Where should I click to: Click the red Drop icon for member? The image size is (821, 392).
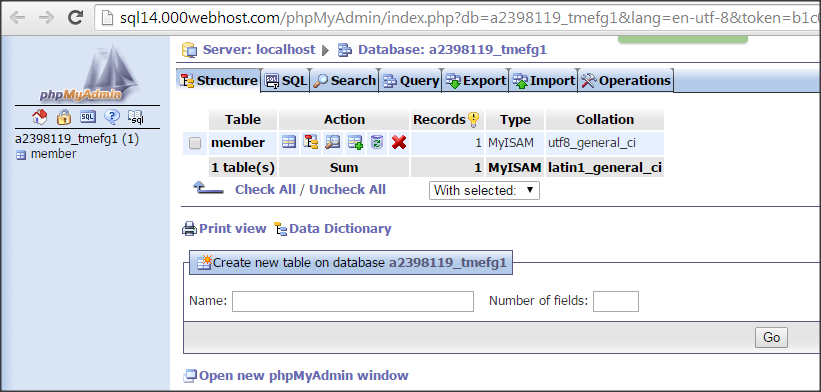pyautogui.click(x=398, y=142)
